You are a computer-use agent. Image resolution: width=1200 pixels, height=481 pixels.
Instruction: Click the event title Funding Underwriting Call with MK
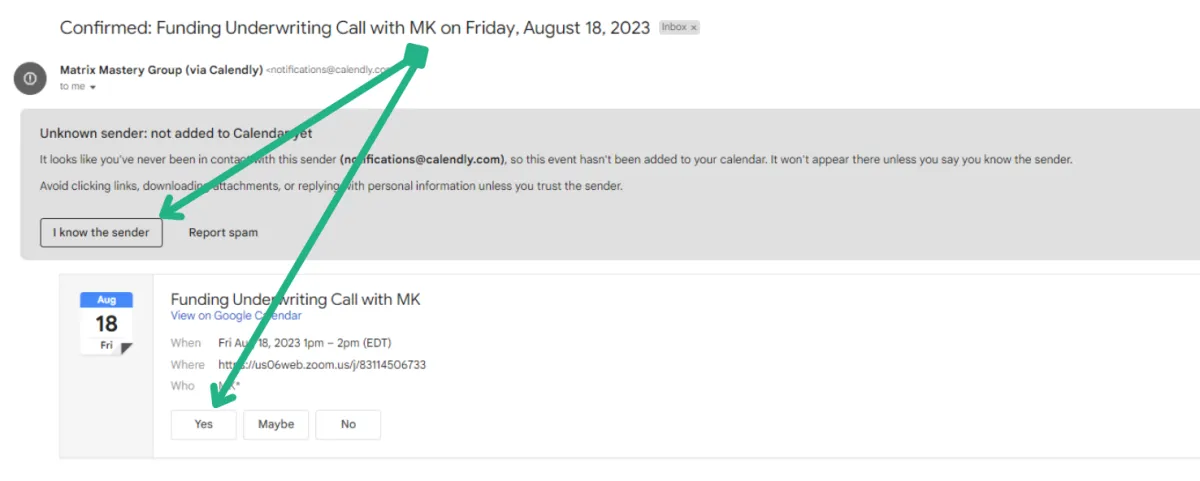pos(296,299)
